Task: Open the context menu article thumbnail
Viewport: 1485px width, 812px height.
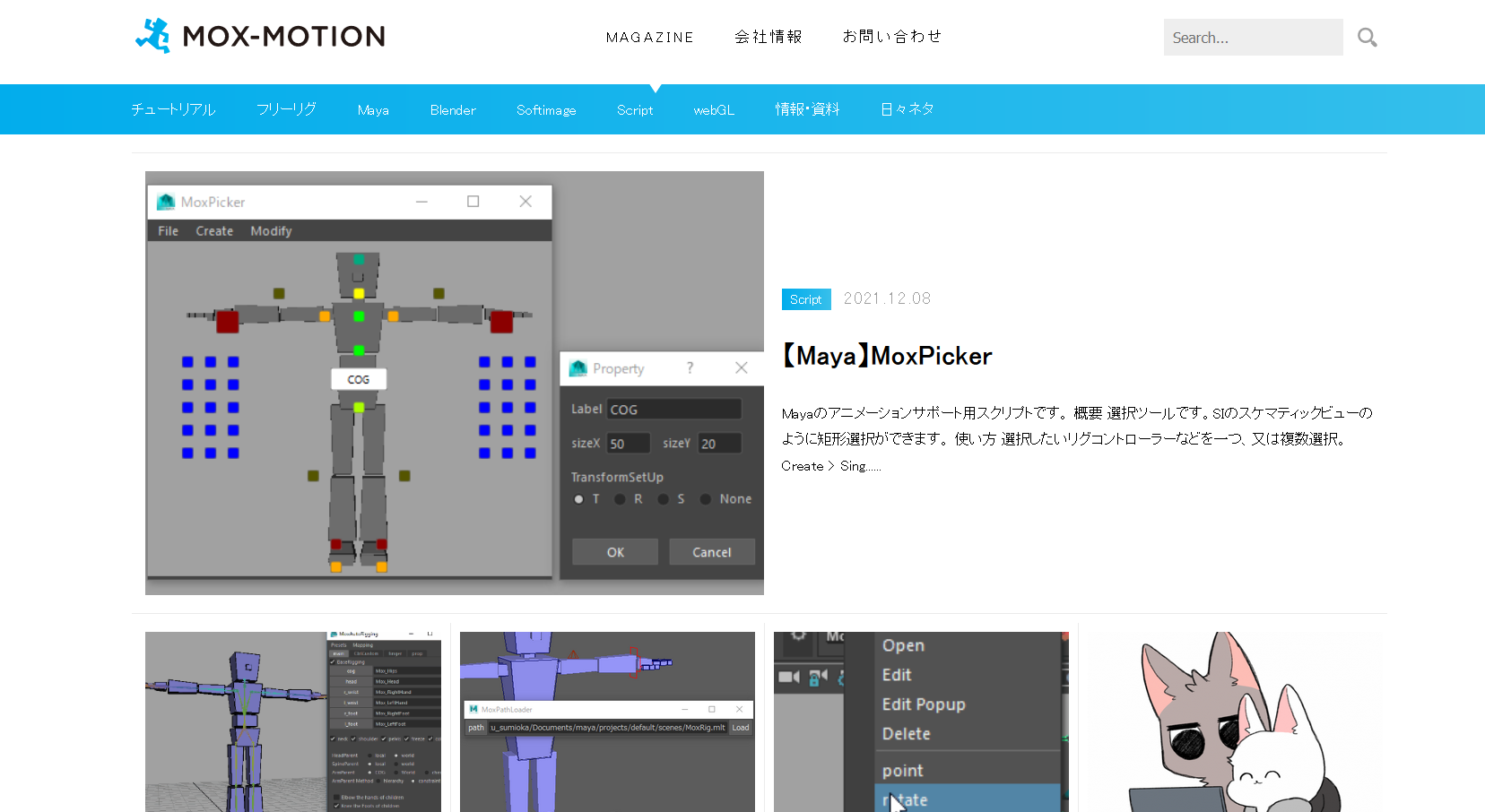Action: (x=921, y=721)
